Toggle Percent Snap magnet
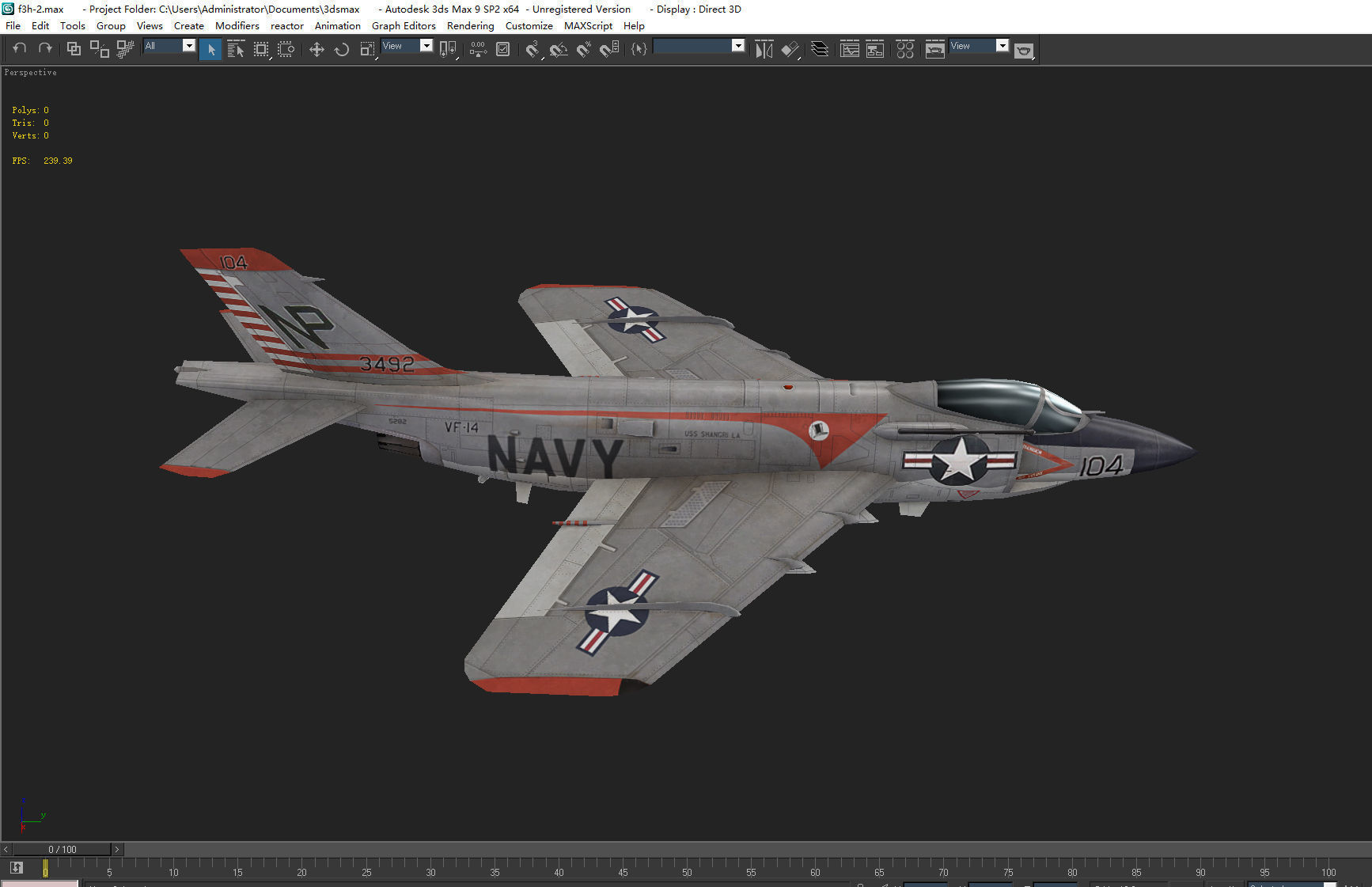 pos(584,49)
